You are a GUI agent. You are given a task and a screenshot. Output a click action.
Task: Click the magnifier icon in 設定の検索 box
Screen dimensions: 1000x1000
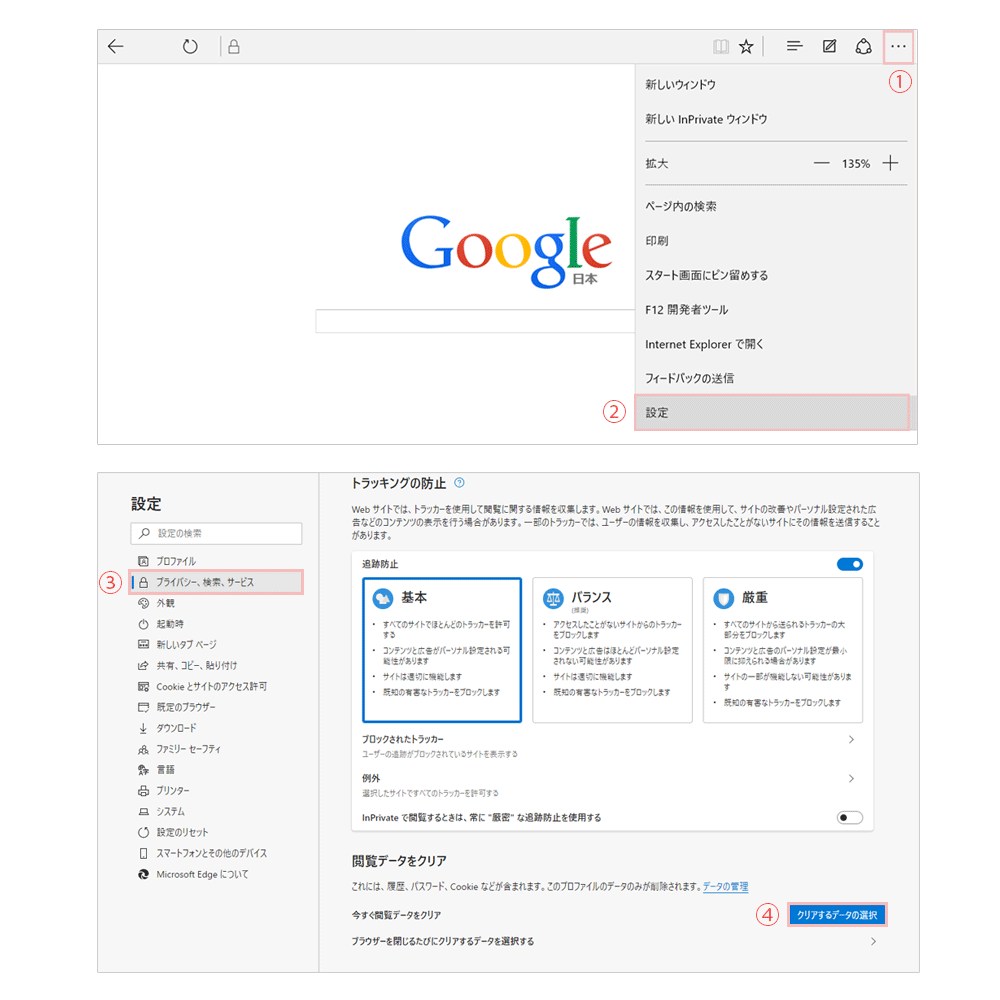(145, 533)
